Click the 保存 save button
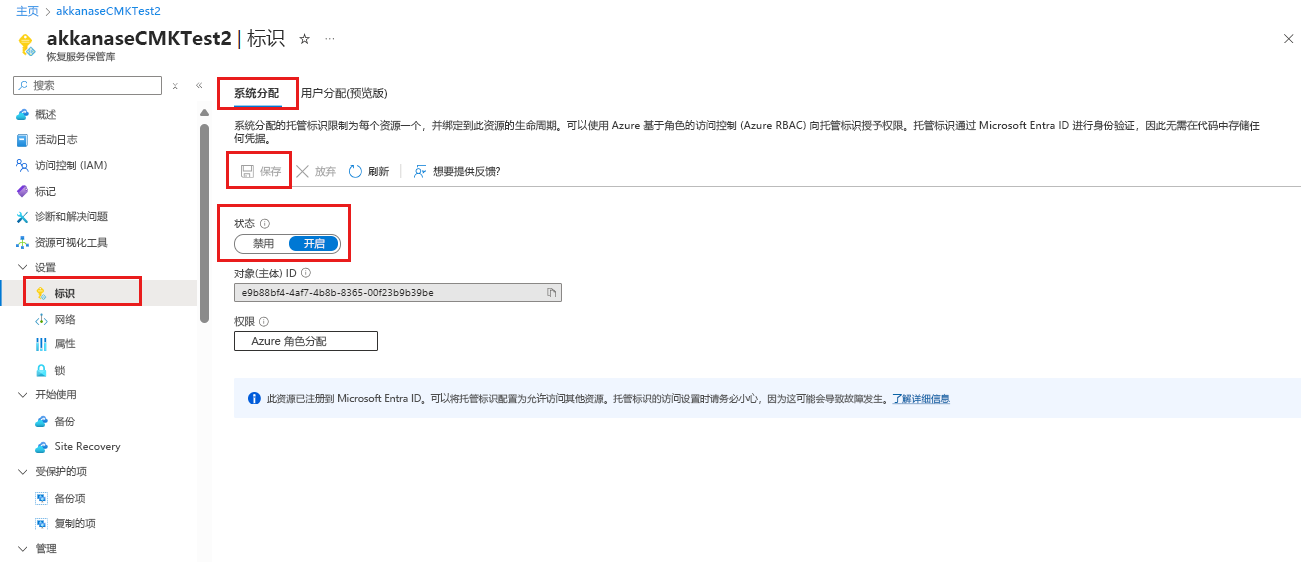This screenshot has width=1301, height=562. point(261,171)
